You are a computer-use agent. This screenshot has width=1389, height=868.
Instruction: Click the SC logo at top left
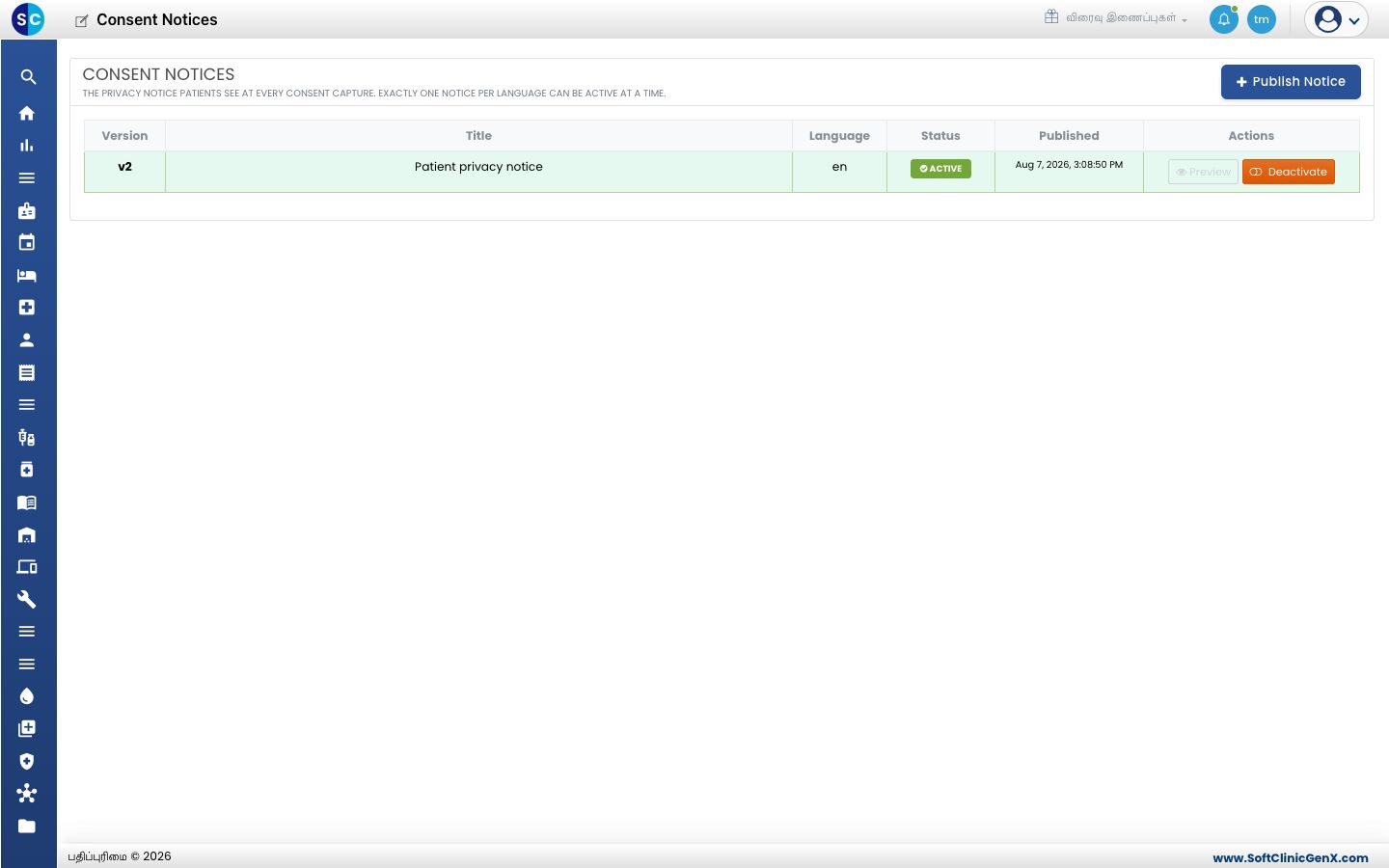click(28, 19)
